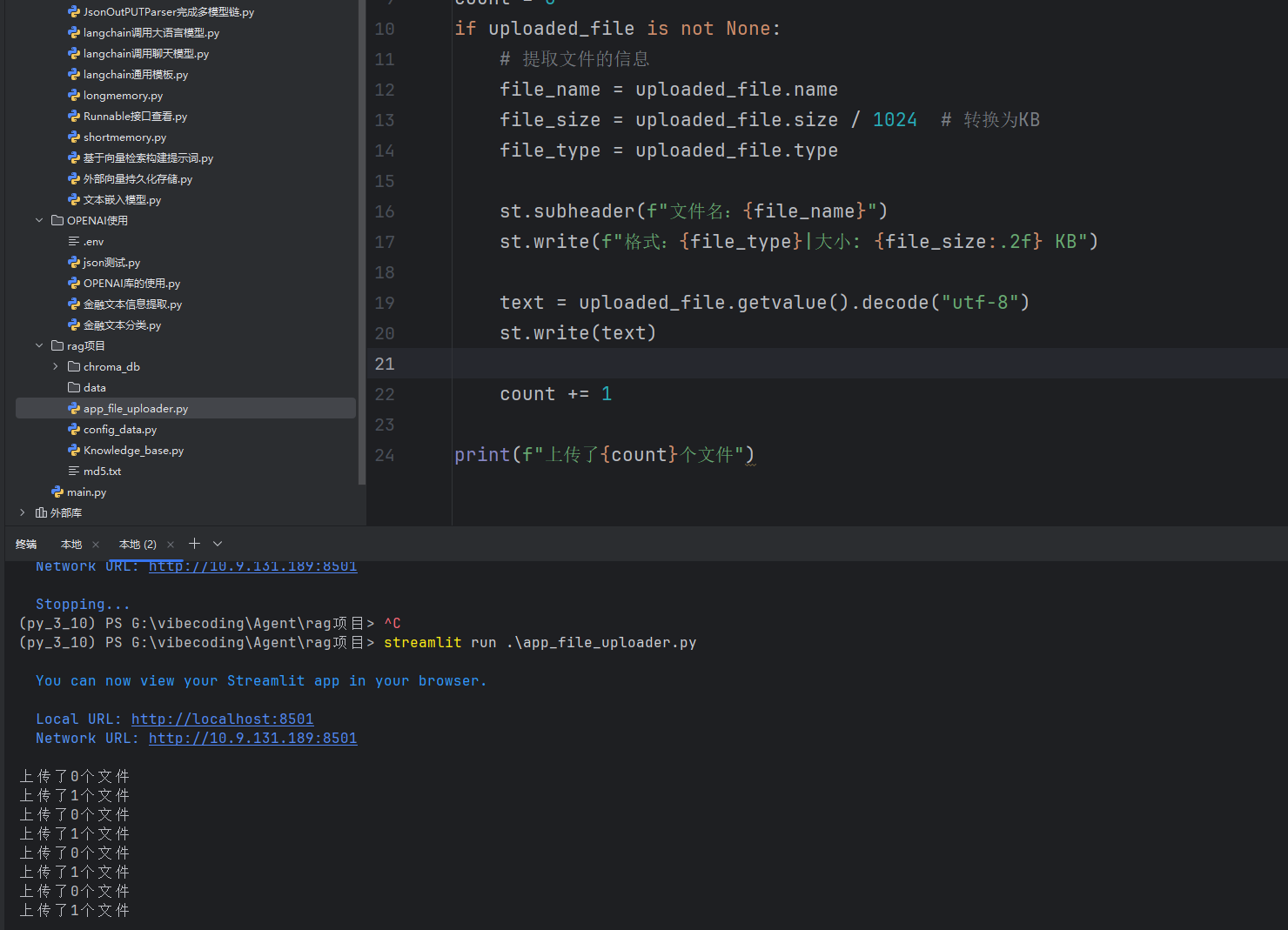Open Knowledge_base.py in the tree

point(133,451)
